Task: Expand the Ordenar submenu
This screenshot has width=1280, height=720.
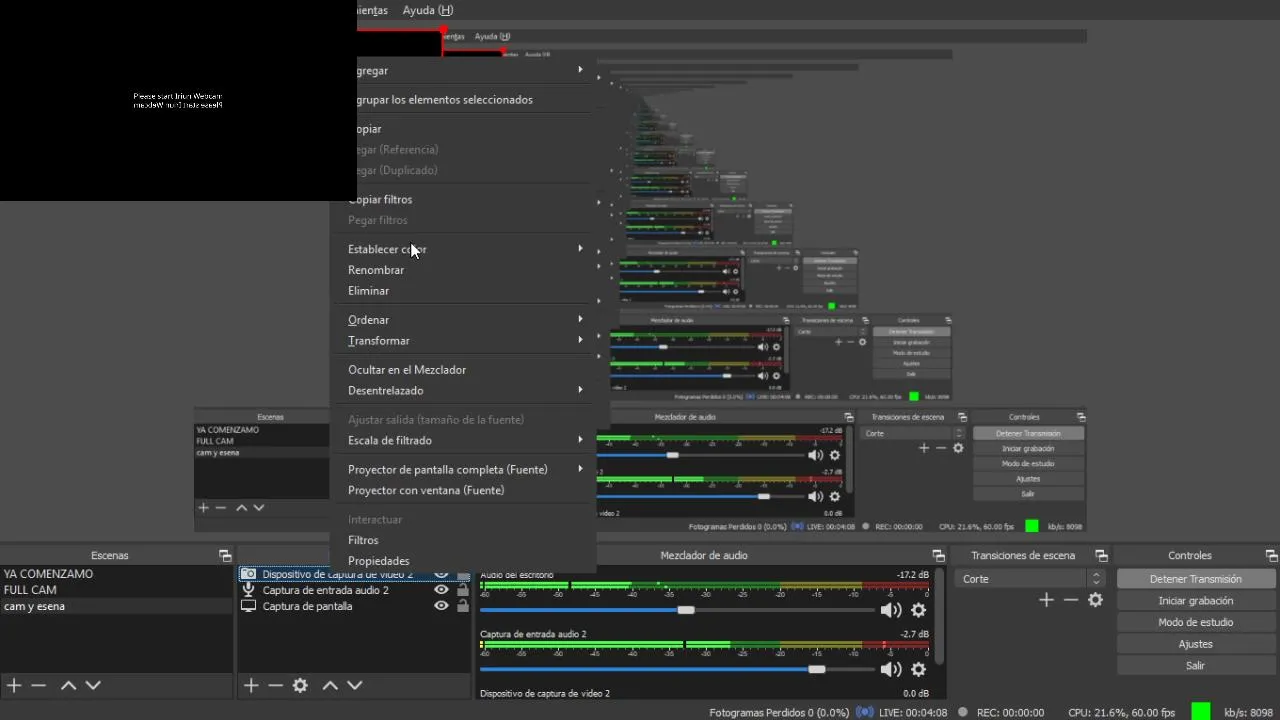Action: click(580, 319)
